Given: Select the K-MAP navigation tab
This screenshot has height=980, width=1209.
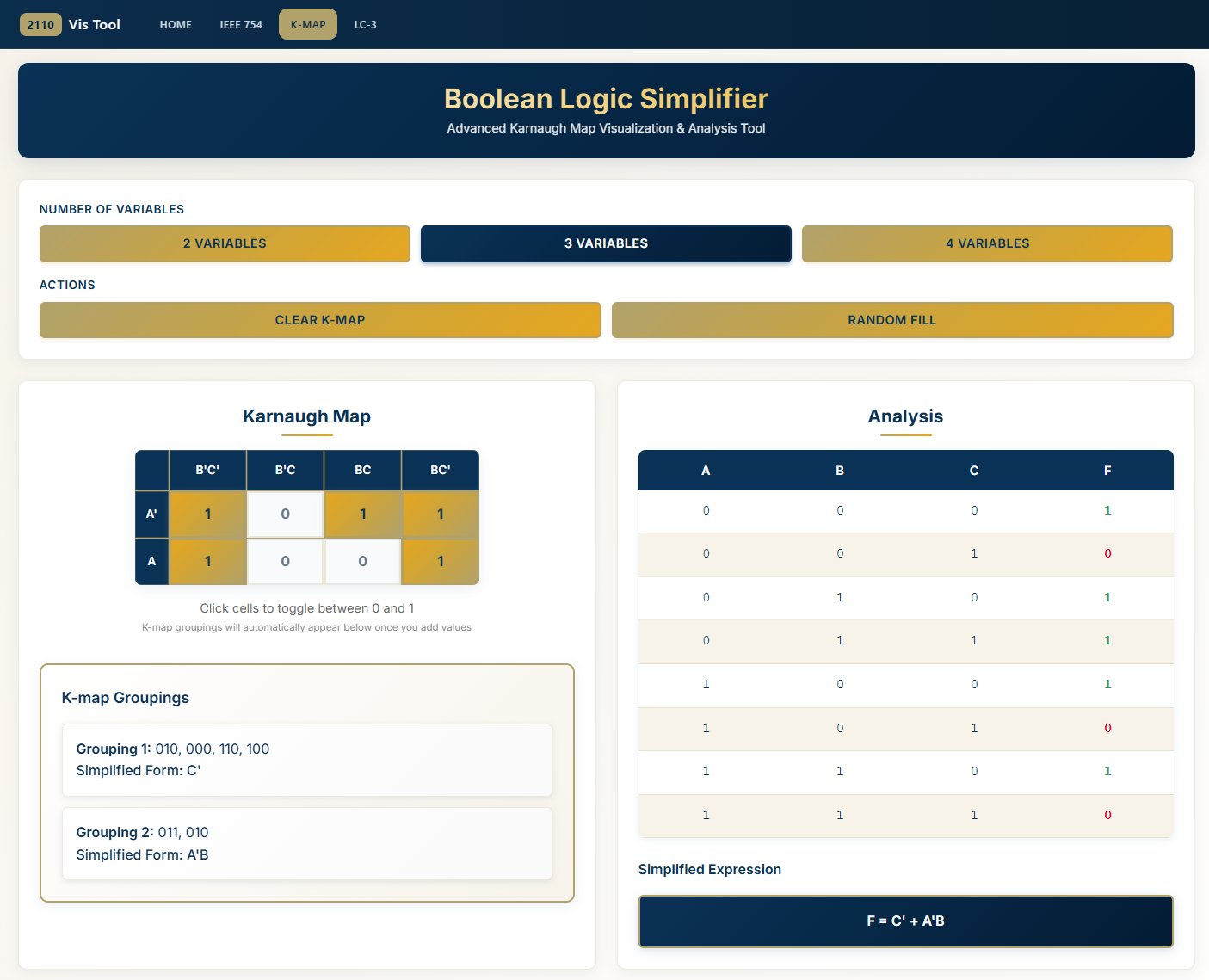Looking at the screenshot, I should click(308, 25).
